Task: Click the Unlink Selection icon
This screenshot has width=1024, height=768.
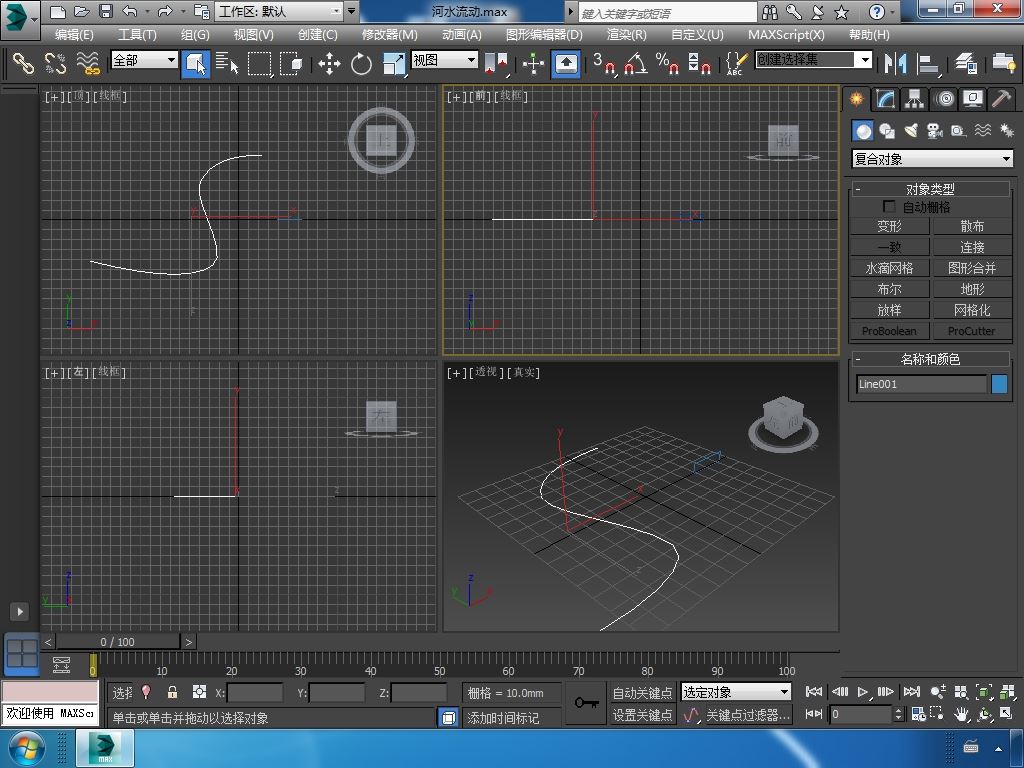Action: [x=56, y=63]
